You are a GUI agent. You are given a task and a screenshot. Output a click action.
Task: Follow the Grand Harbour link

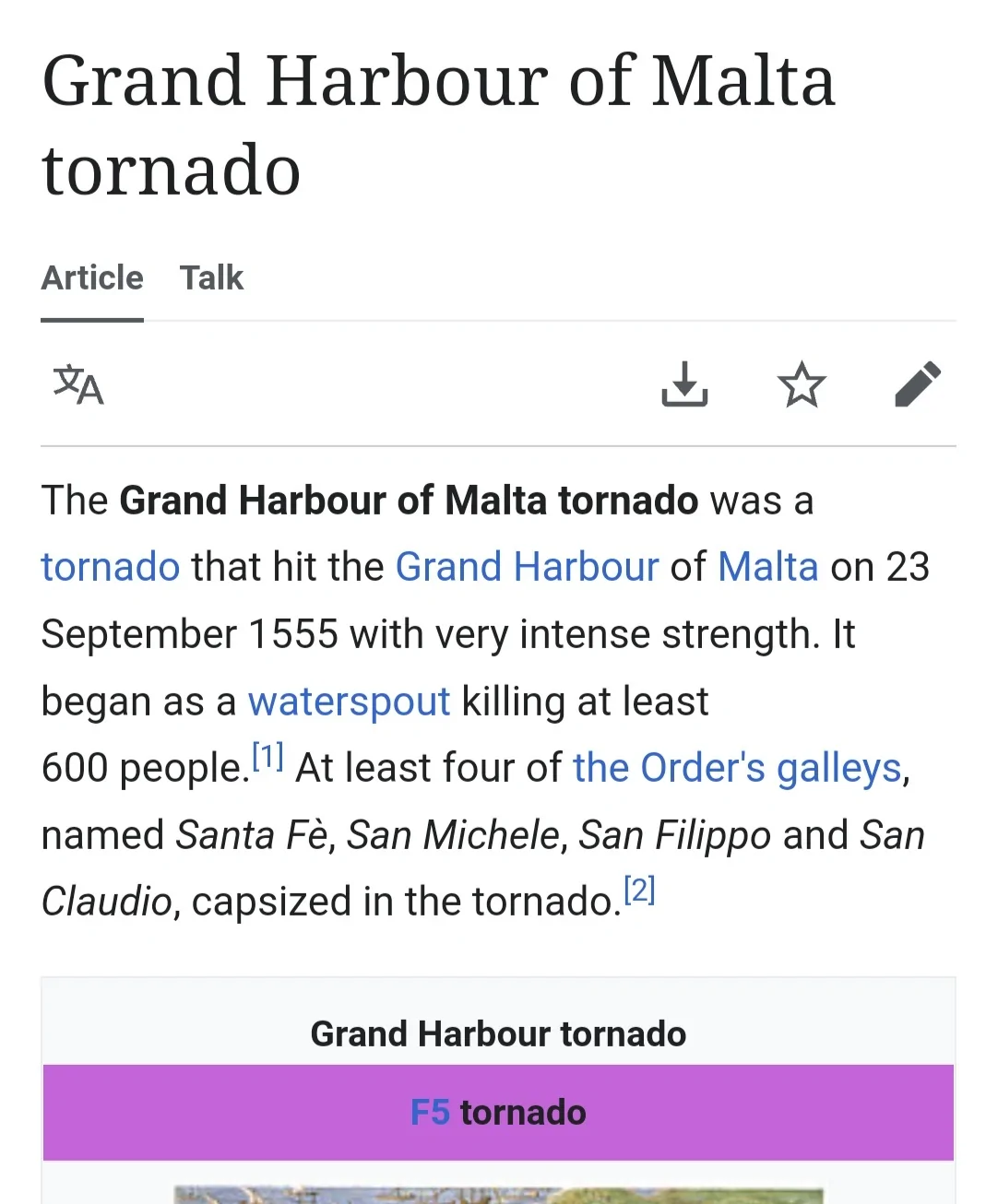coord(527,567)
